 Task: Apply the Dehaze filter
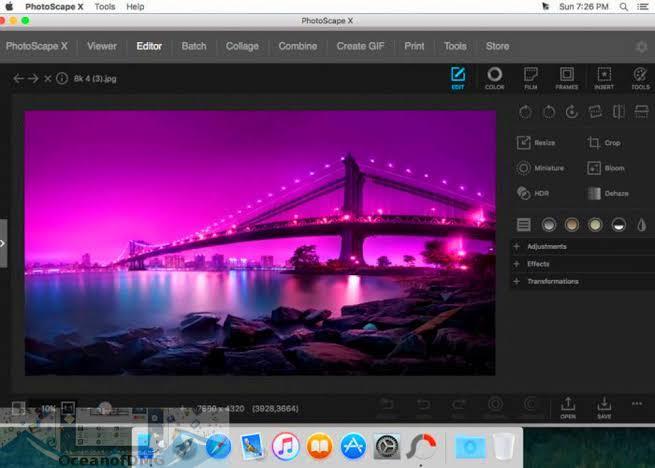[608, 193]
